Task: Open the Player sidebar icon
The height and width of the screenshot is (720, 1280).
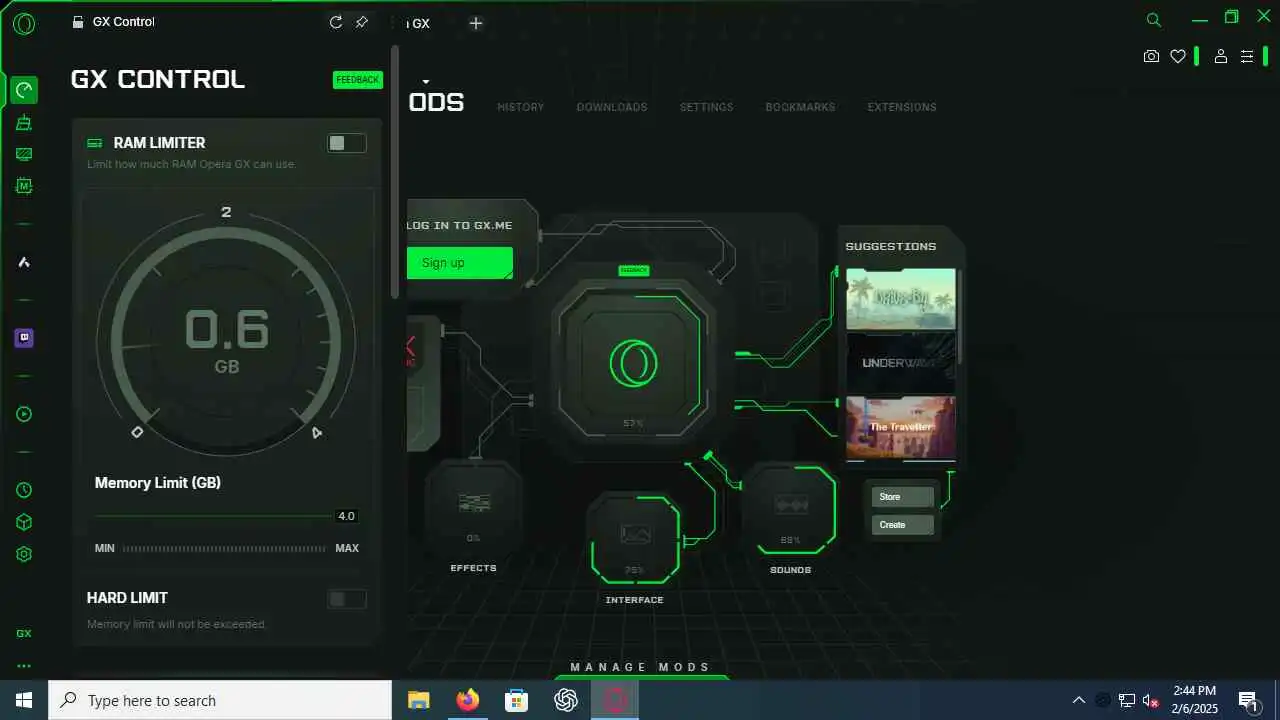Action: pos(24,414)
